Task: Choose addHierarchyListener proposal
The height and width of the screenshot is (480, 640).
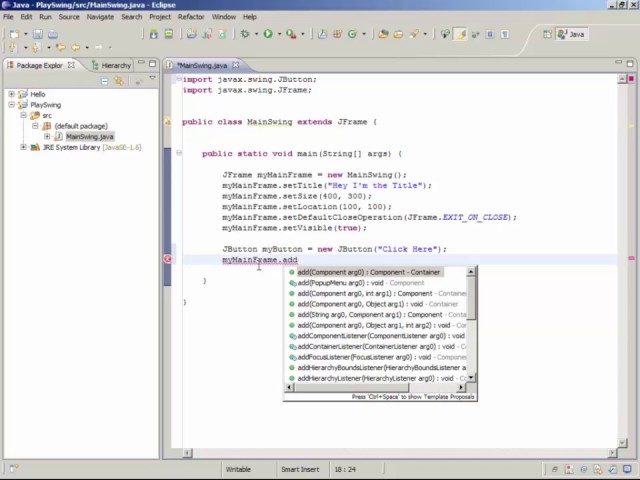Action: tap(377, 378)
